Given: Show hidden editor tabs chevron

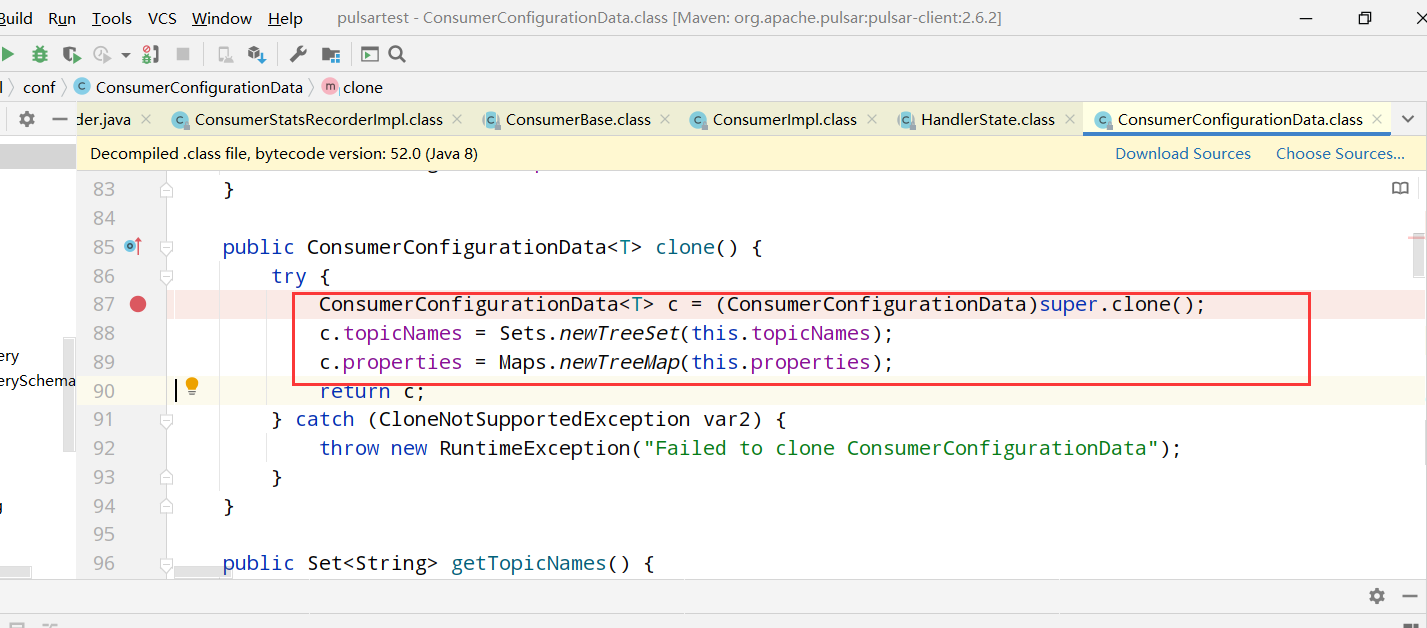Looking at the screenshot, I should click(1408, 119).
